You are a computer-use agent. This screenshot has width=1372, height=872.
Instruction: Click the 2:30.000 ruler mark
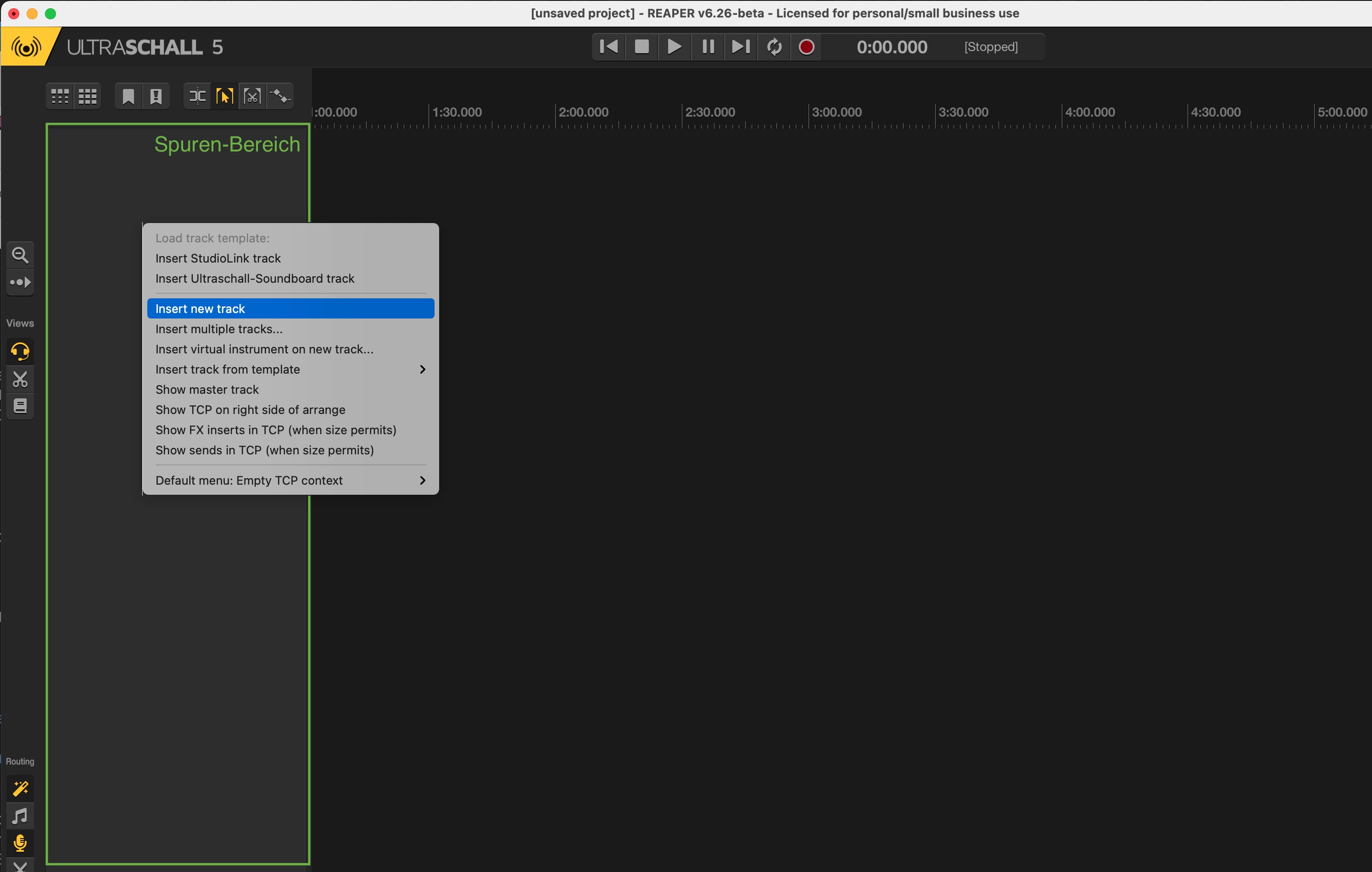pyautogui.click(x=709, y=112)
